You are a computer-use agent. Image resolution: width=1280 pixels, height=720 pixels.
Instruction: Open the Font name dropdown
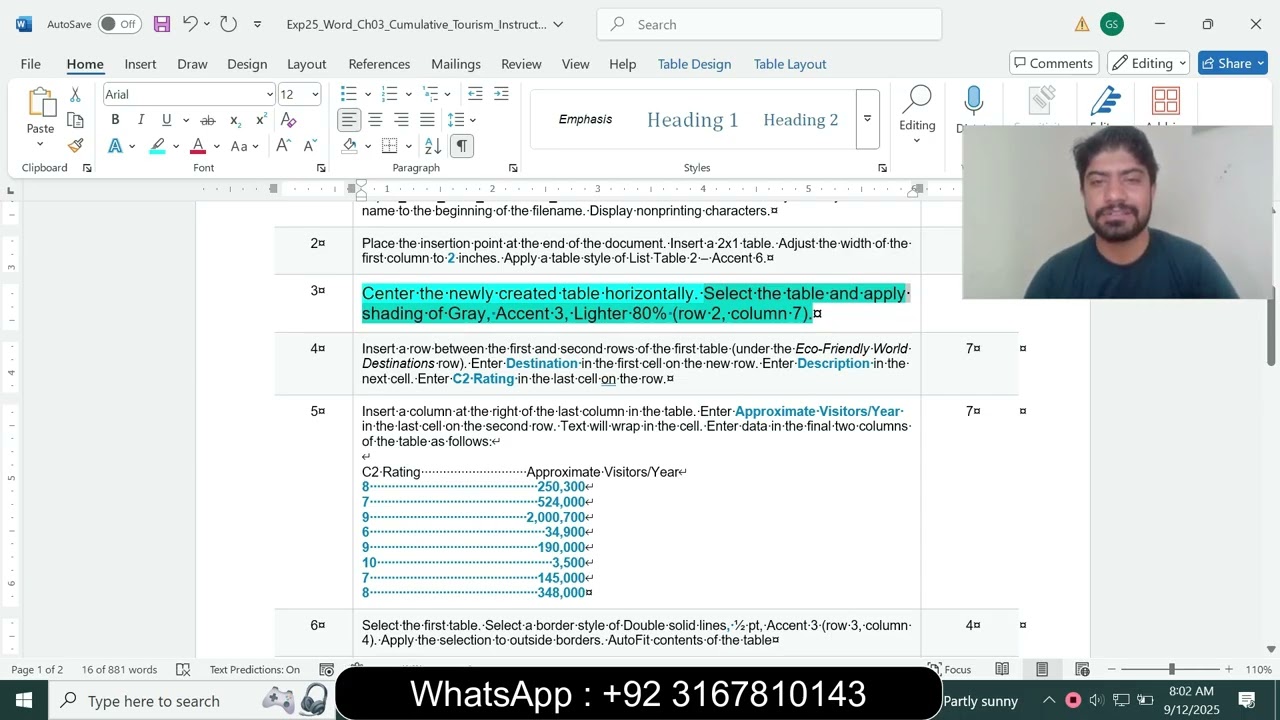[269, 94]
